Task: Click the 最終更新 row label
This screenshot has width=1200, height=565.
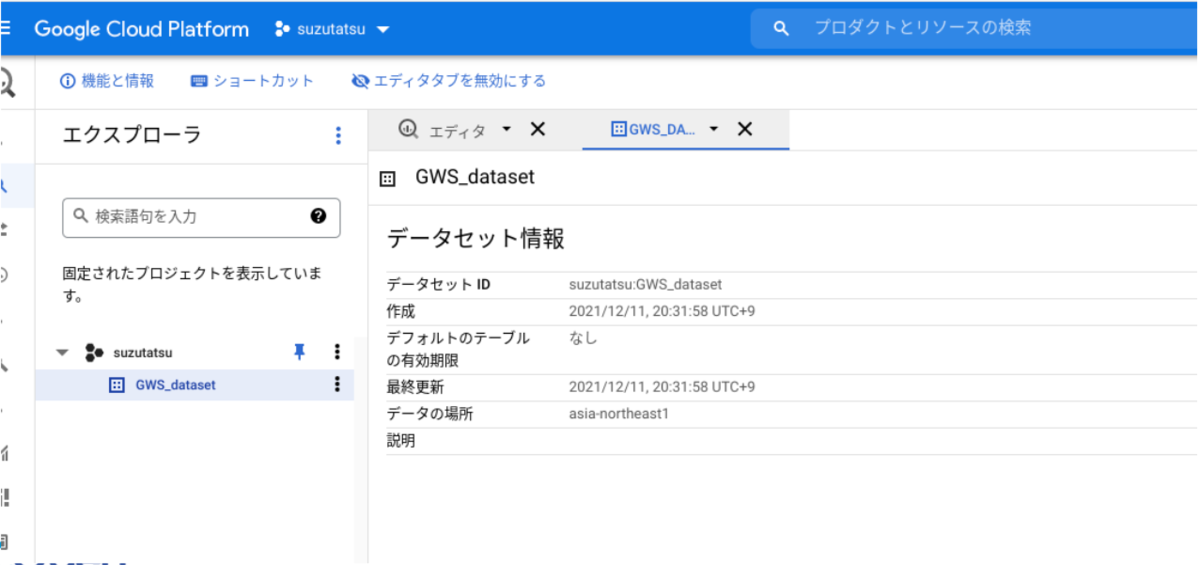Action: (415, 387)
